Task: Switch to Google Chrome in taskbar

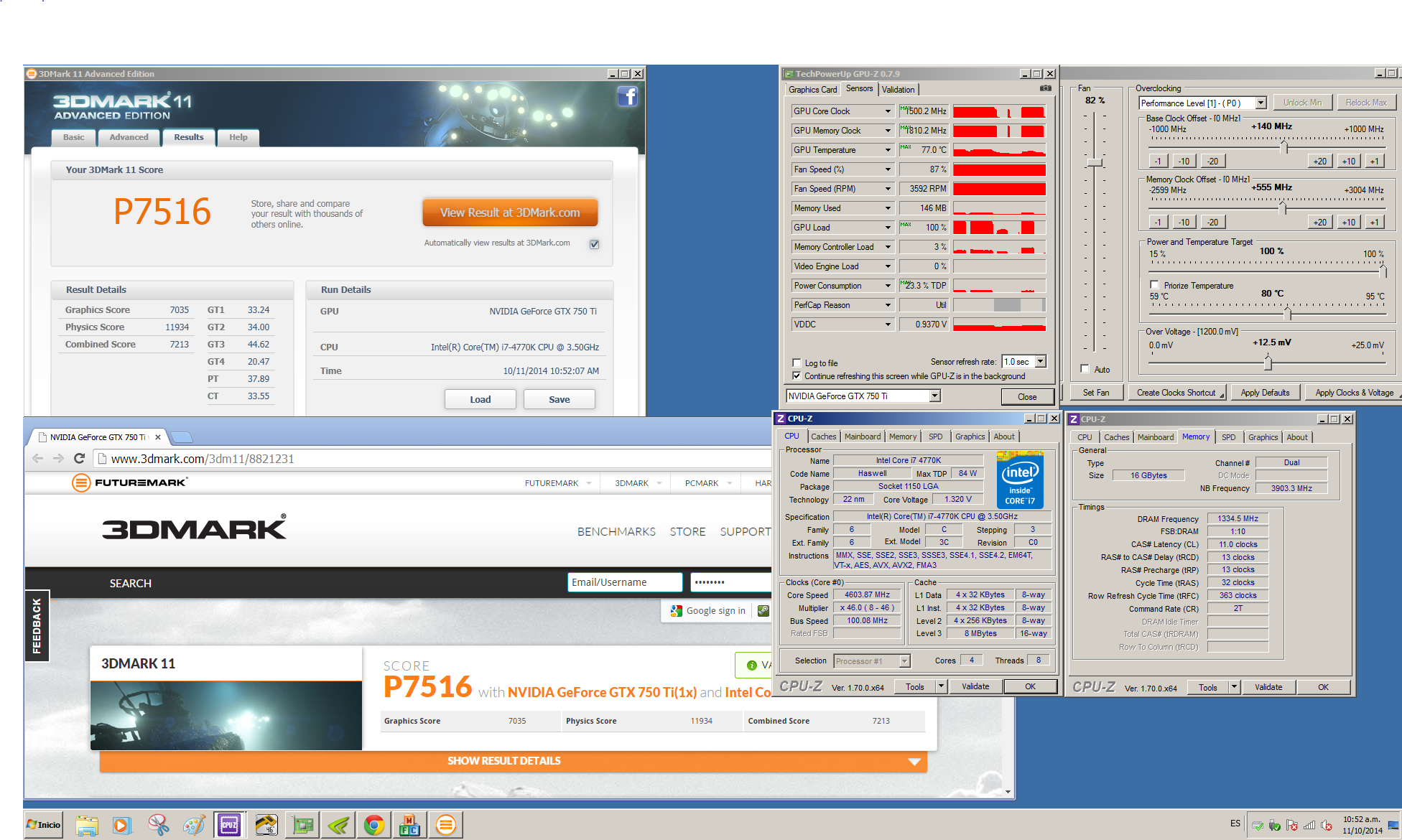Action: [x=373, y=825]
